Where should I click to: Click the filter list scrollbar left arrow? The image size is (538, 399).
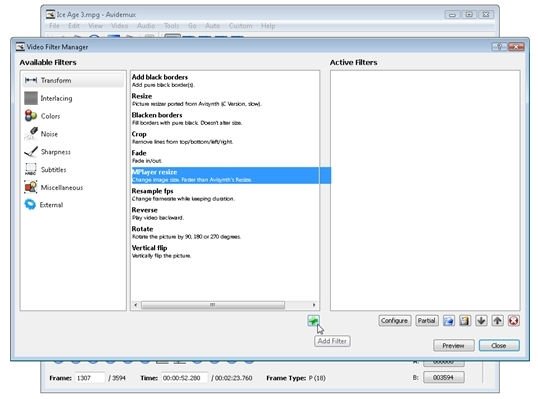[136, 305]
